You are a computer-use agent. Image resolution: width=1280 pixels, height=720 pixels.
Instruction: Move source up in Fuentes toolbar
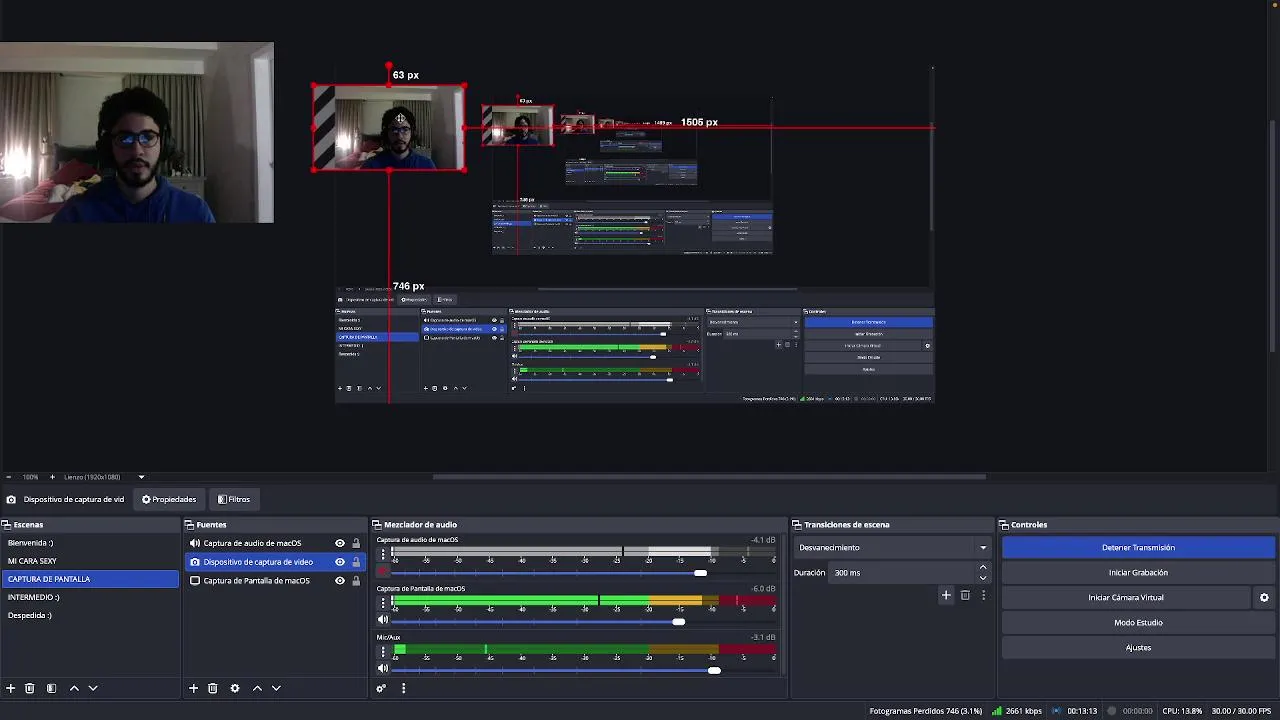(x=257, y=688)
